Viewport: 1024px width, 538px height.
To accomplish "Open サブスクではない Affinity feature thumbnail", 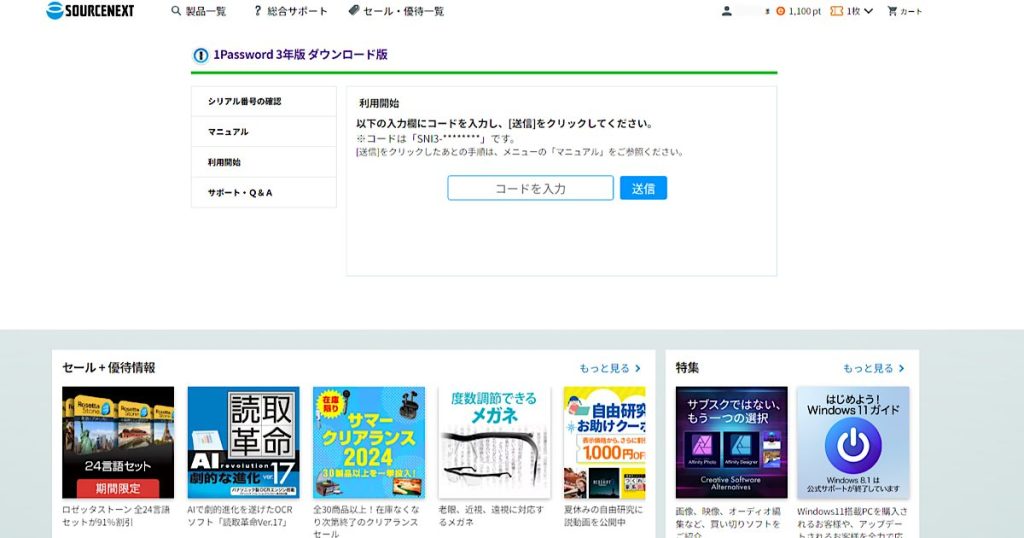I will (731, 442).
